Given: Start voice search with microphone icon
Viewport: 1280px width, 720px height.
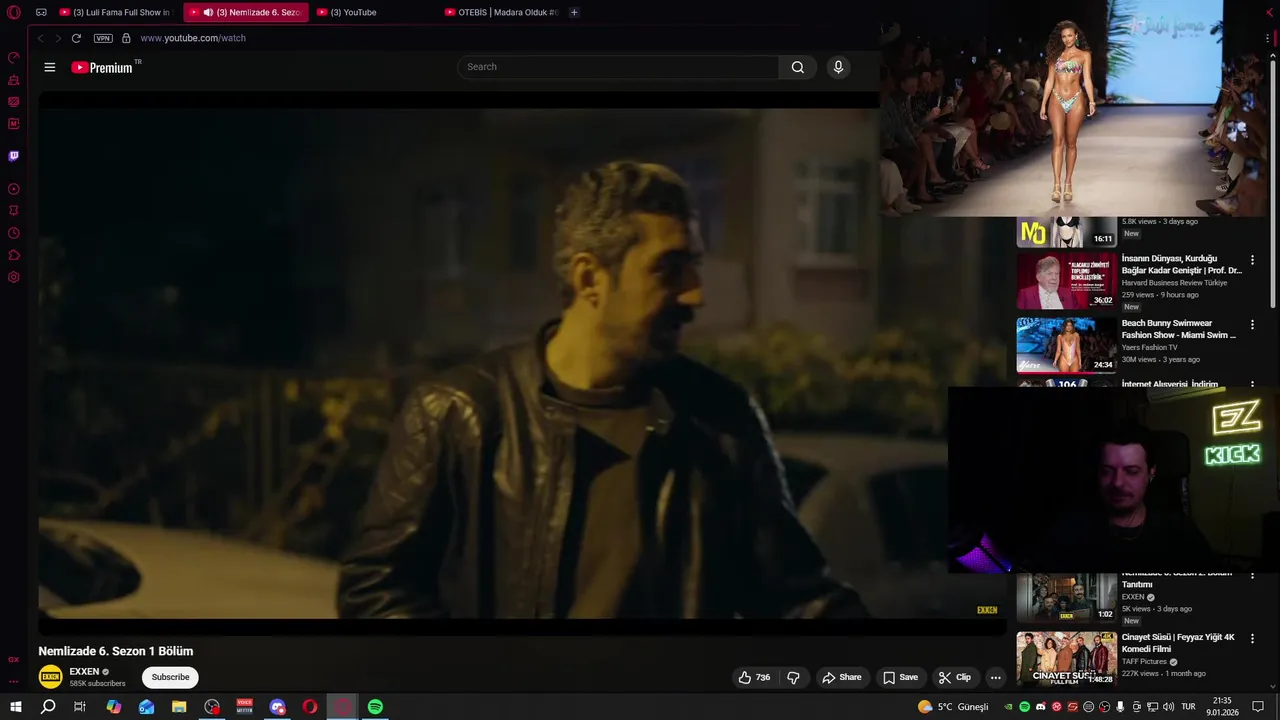Looking at the screenshot, I should pos(838,67).
